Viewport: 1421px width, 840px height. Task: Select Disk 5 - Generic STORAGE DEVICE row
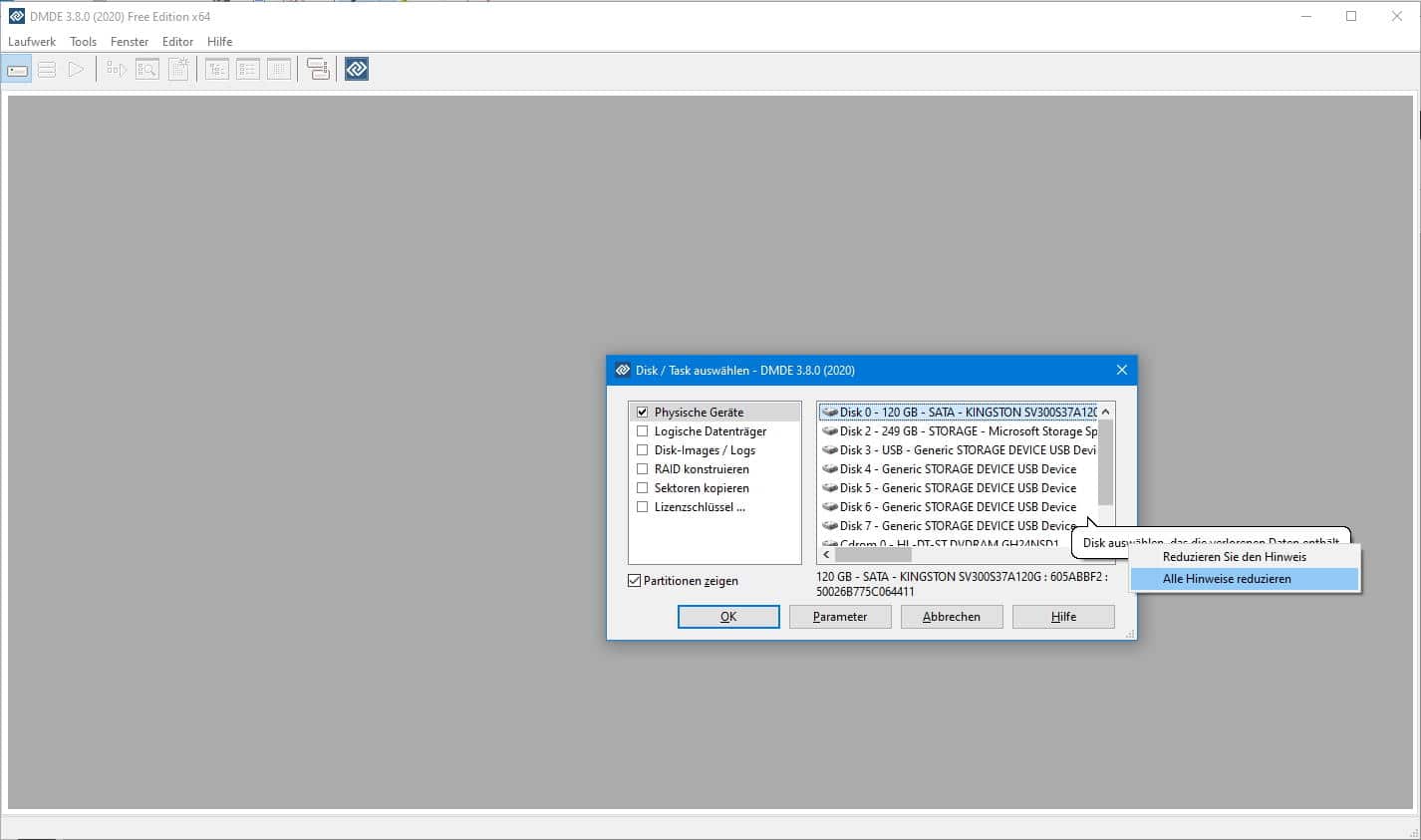coord(959,488)
